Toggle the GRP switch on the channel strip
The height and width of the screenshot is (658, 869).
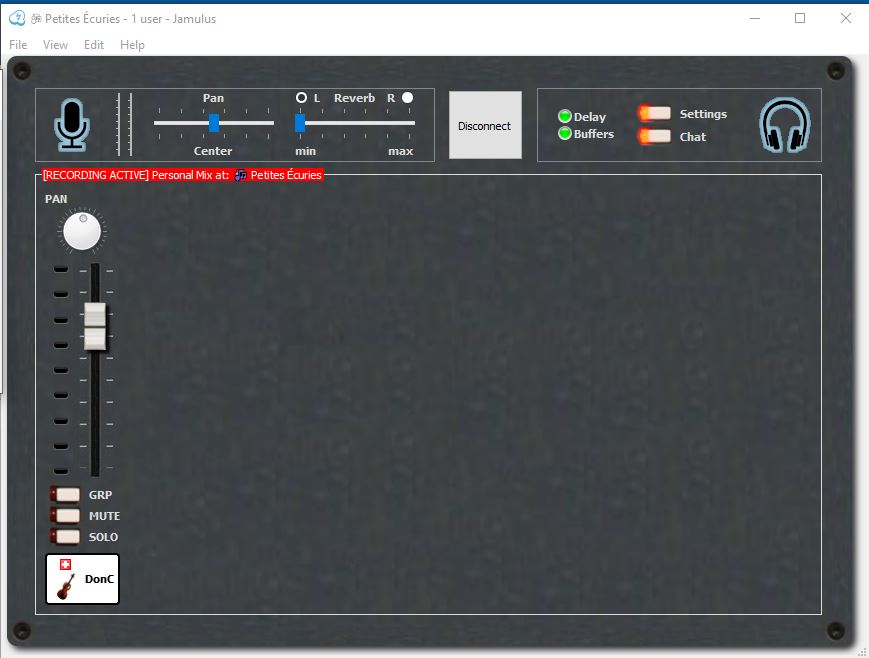pos(66,494)
